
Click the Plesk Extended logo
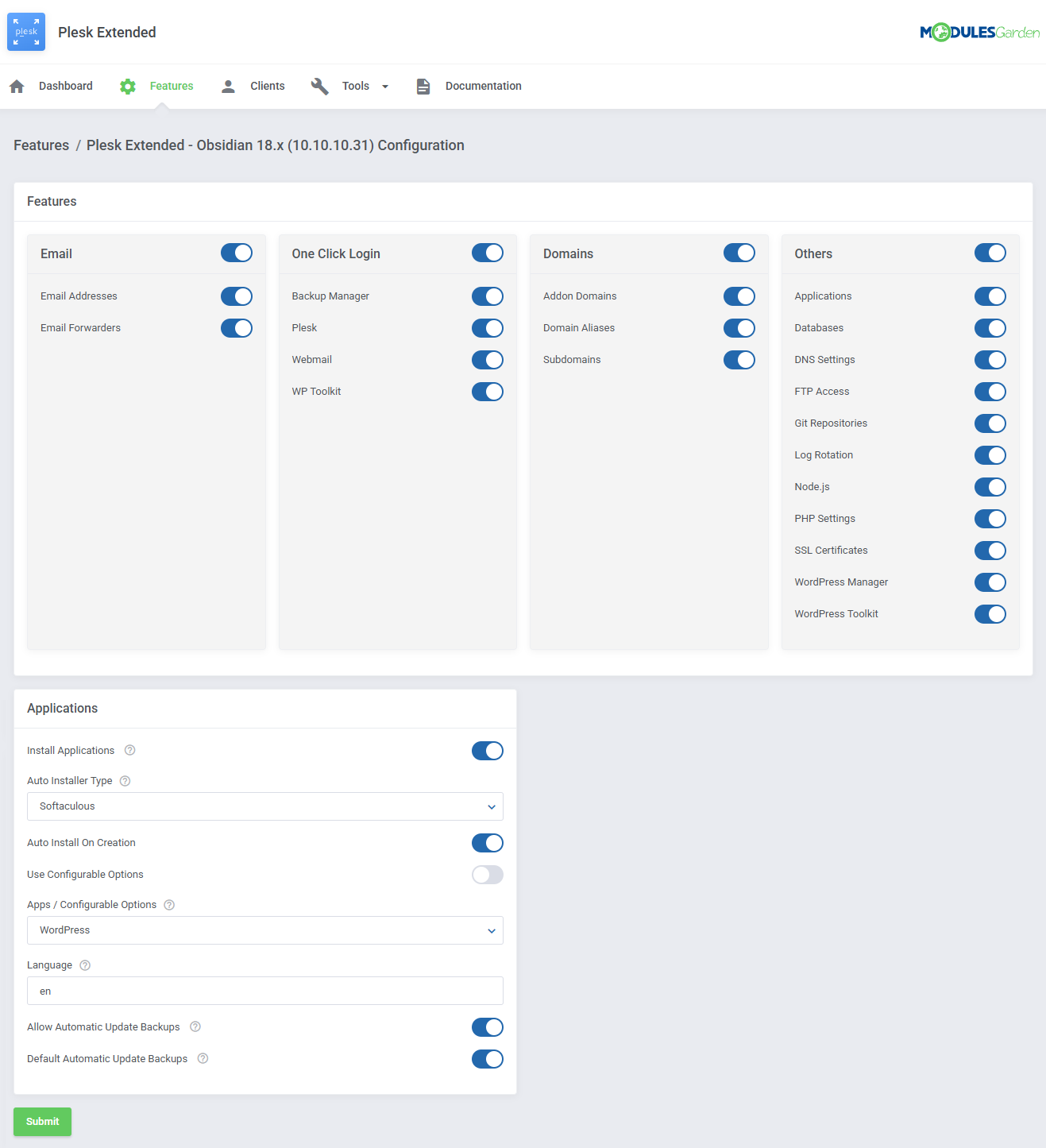click(x=25, y=32)
